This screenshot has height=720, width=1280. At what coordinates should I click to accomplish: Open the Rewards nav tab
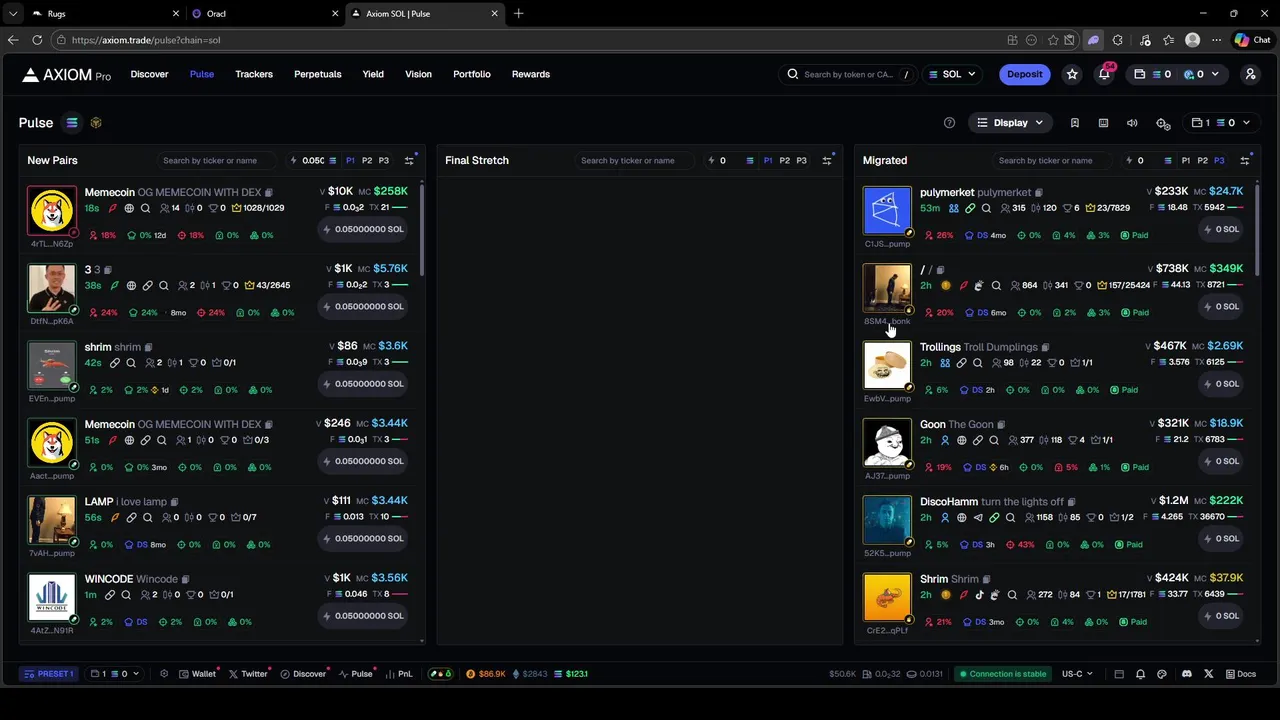(x=531, y=74)
